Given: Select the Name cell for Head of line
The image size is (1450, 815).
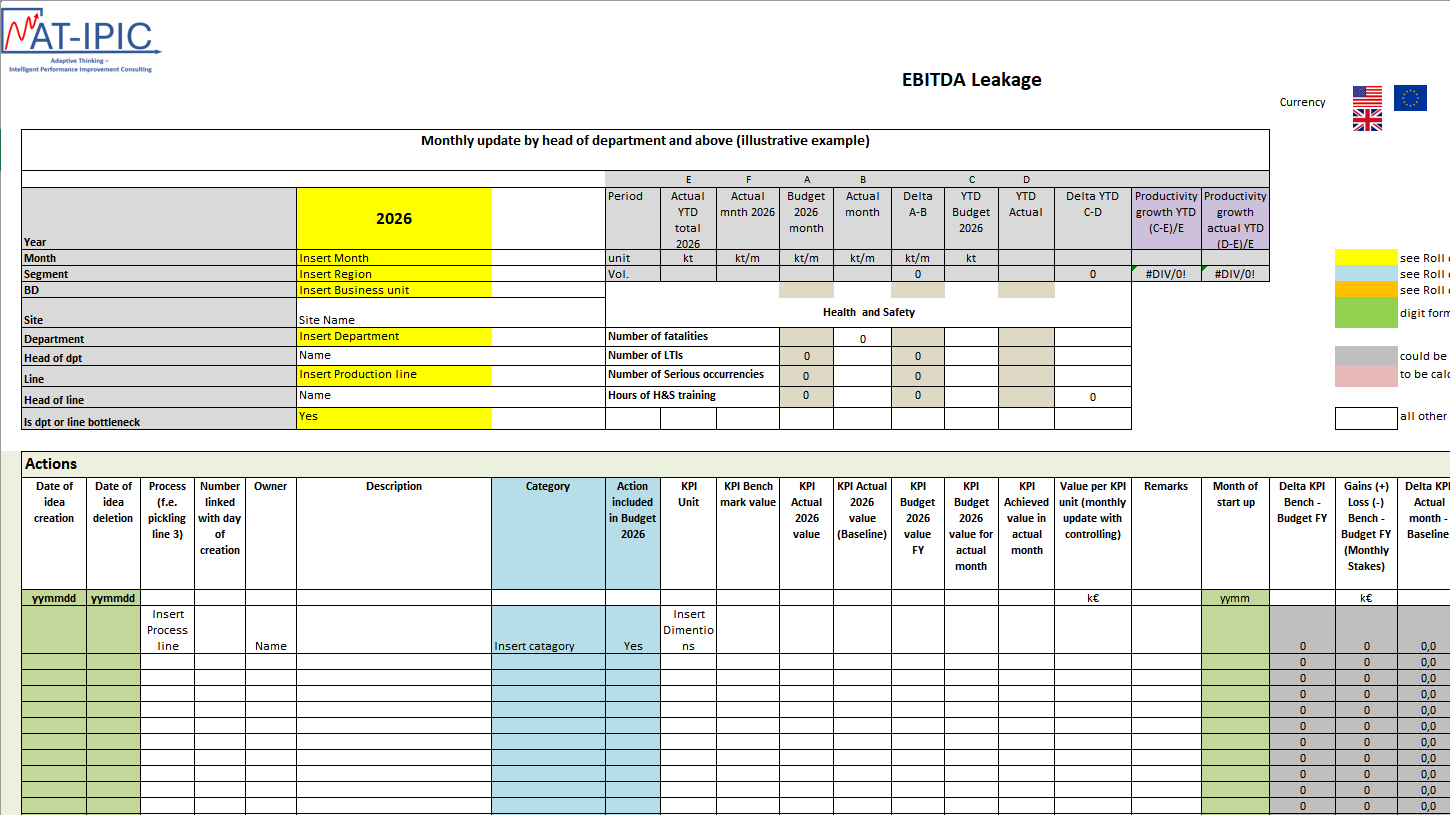Looking at the screenshot, I should click(394, 397).
